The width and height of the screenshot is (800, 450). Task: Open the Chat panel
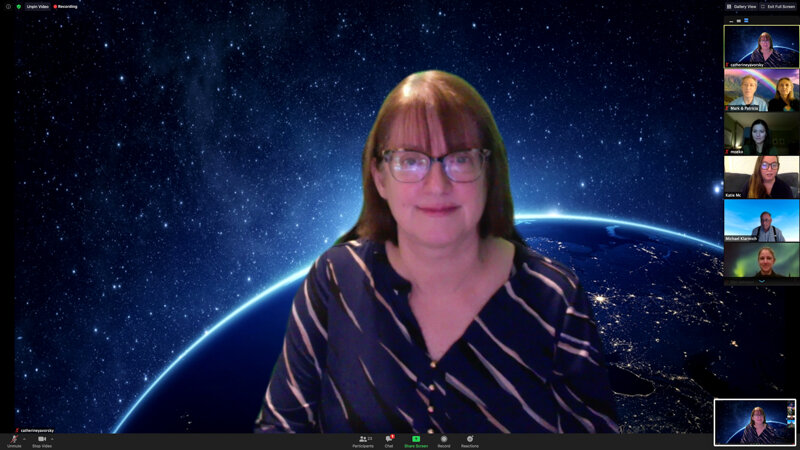[389, 441]
